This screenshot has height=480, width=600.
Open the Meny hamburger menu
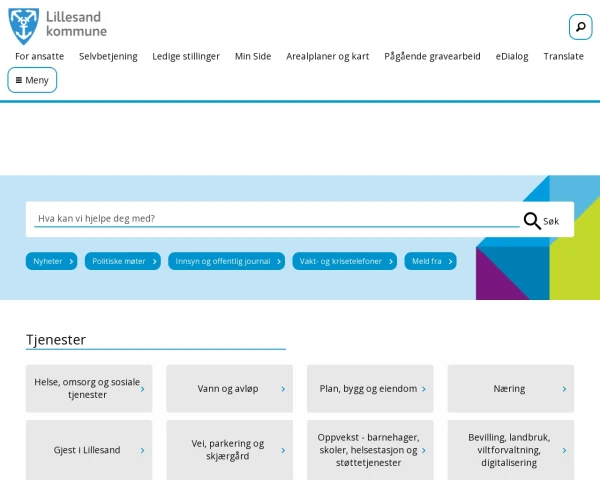click(32, 80)
